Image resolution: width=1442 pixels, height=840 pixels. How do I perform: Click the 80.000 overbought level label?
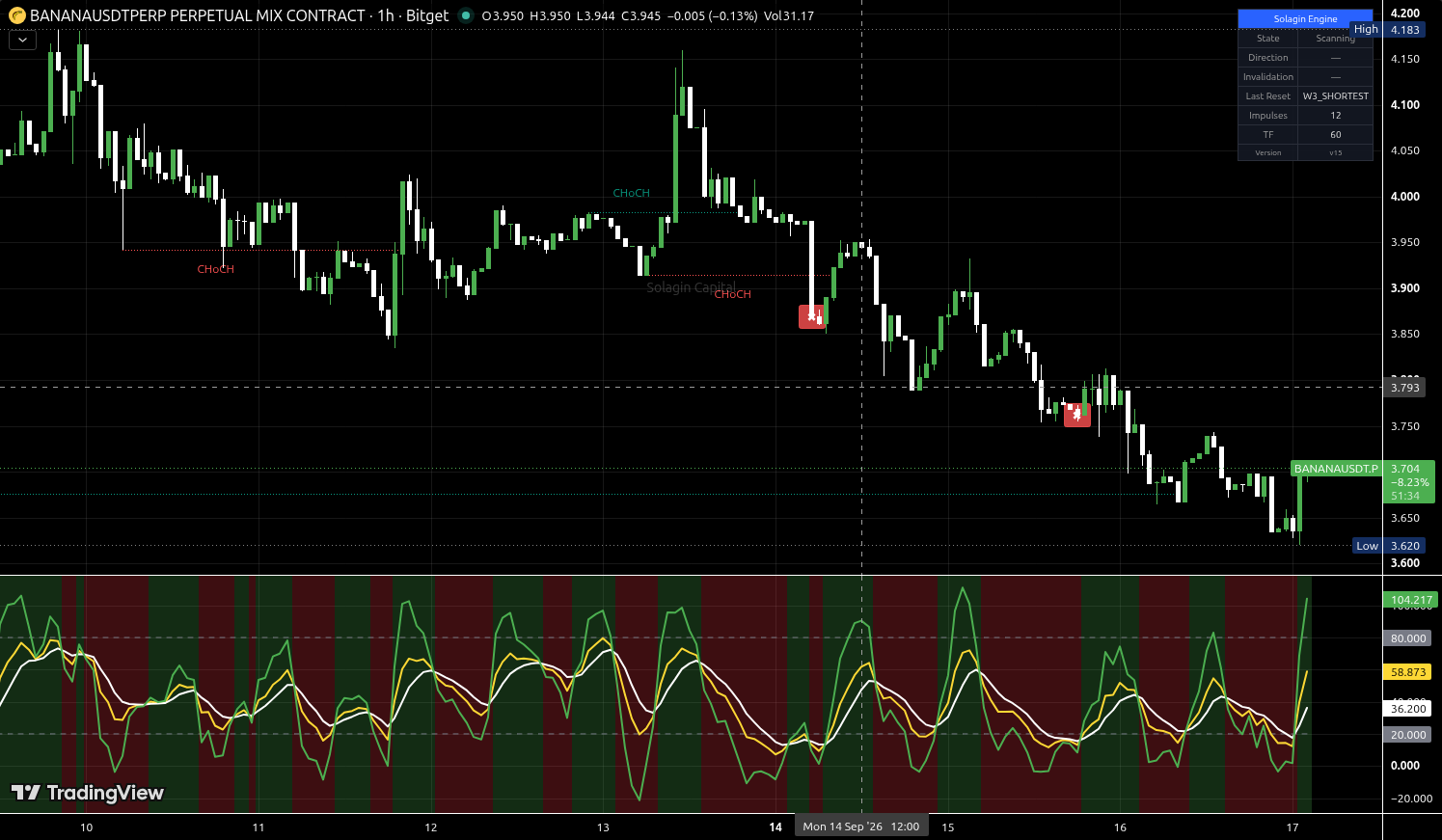(1408, 638)
